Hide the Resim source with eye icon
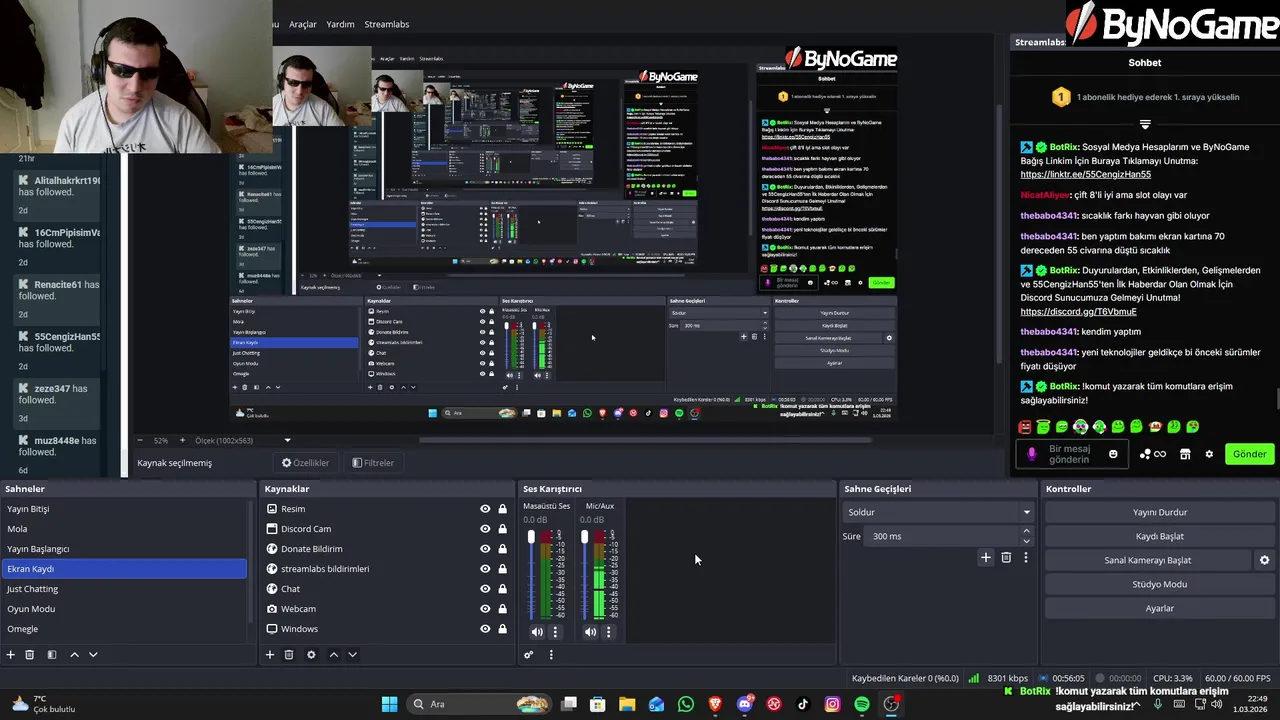This screenshot has height=720, width=1280. (485, 509)
